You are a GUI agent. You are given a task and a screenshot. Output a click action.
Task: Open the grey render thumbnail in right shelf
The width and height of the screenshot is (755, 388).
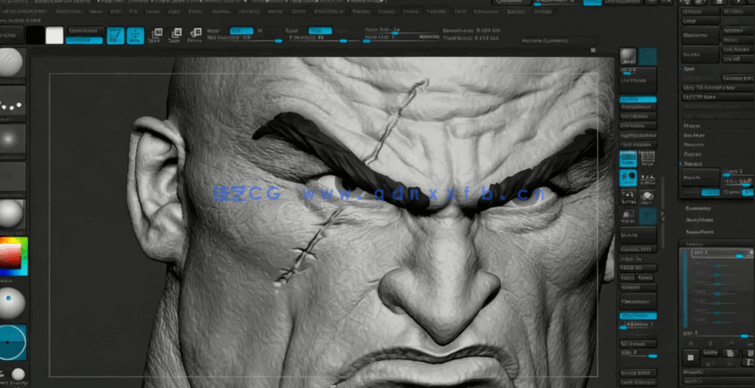[x=628, y=56]
